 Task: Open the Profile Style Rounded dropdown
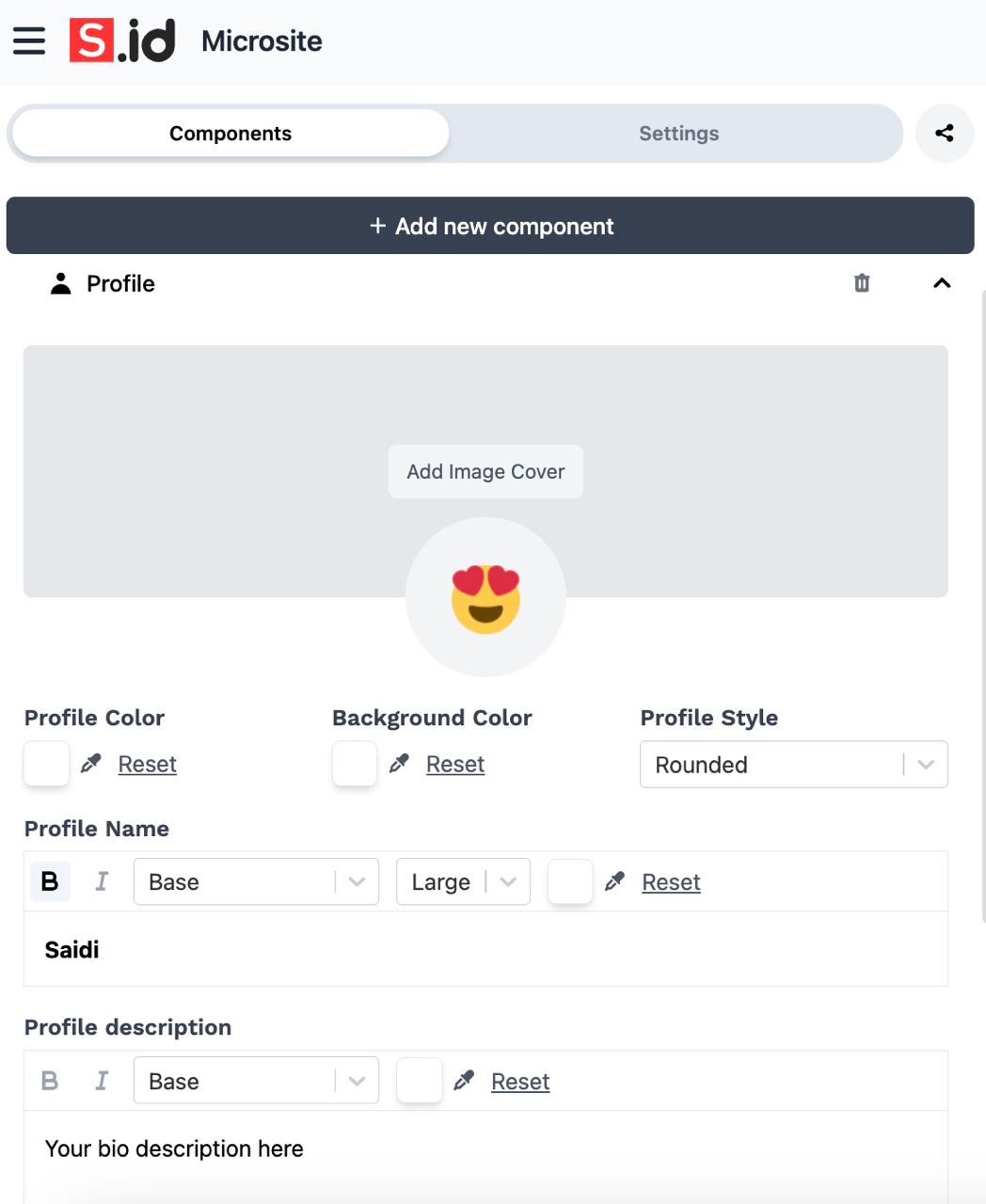pyautogui.click(x=794, y=765)
